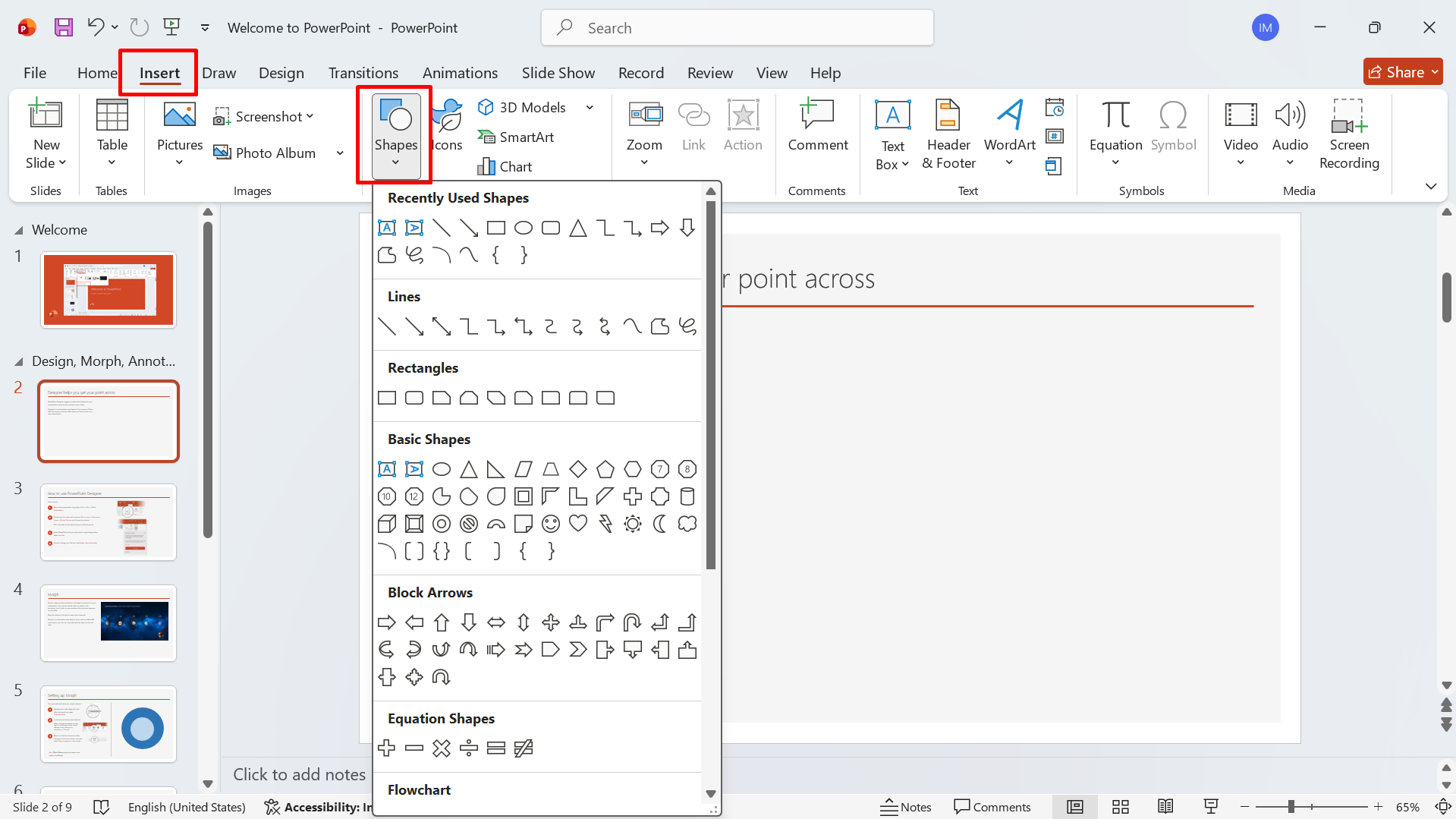This screenshot has width=1456, height=819.
Task: Pick the triangle in Recently Used Shapes
Action: (x=578, y=228)
